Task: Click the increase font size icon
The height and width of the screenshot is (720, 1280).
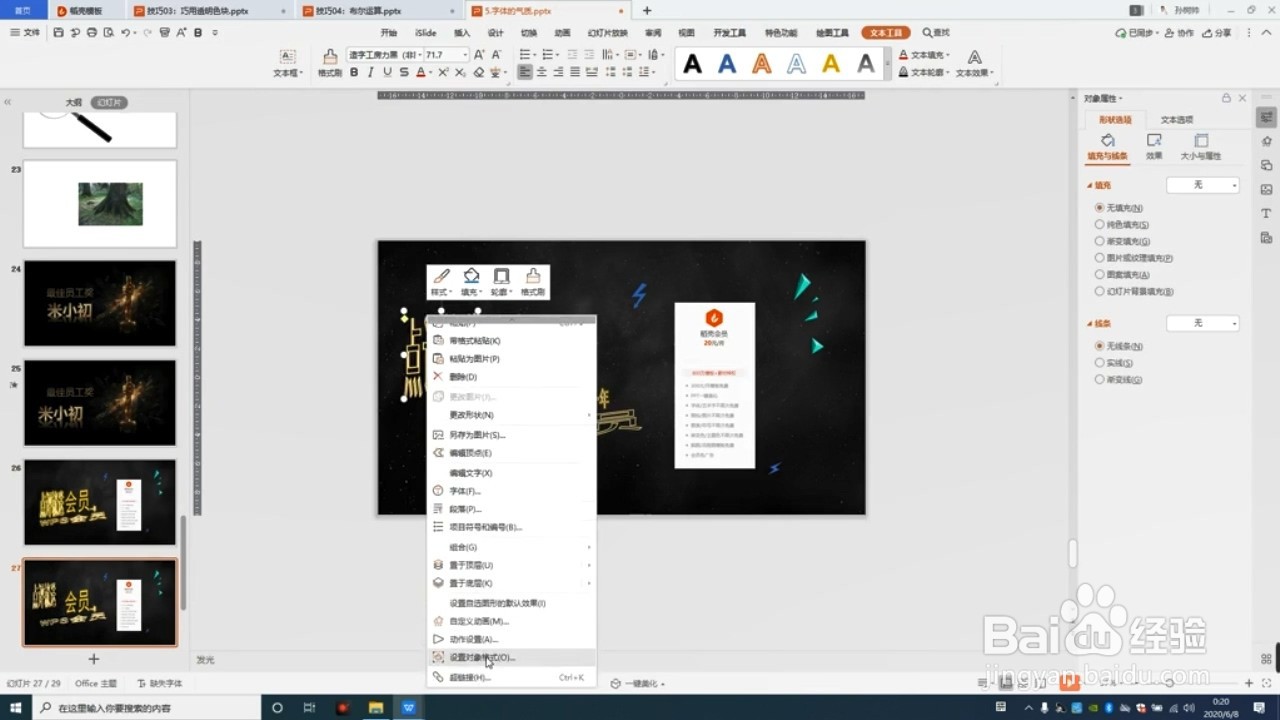Action: [479, 55]
